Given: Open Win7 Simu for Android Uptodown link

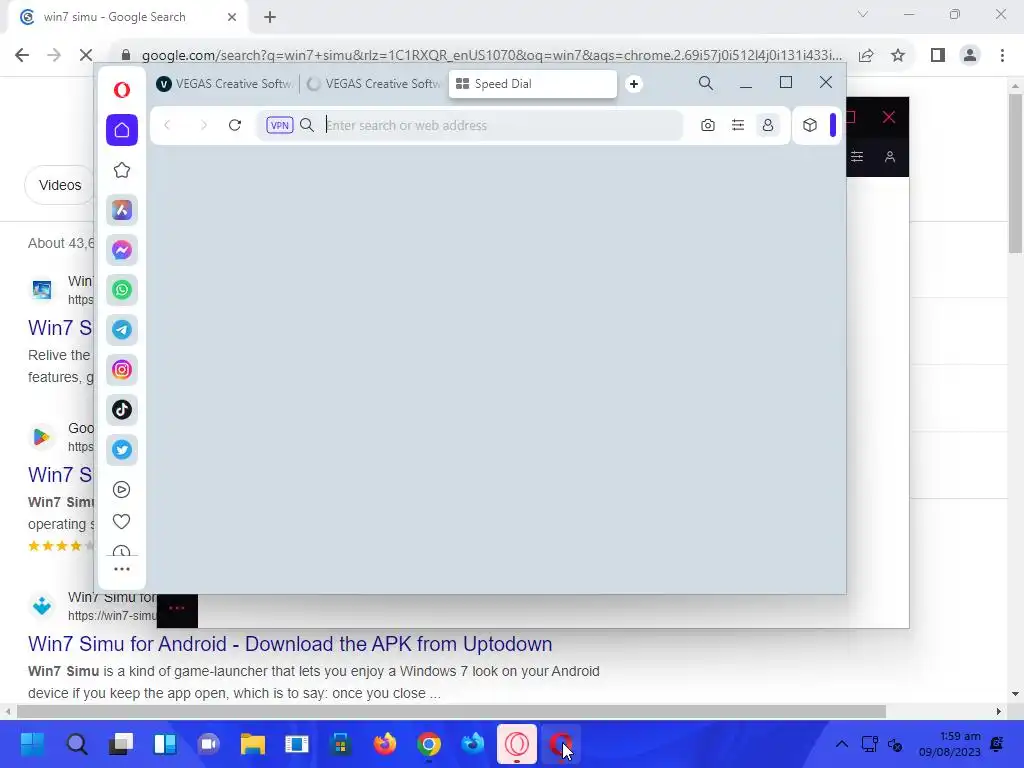Looking at the screenshot, I should point(290,644).
